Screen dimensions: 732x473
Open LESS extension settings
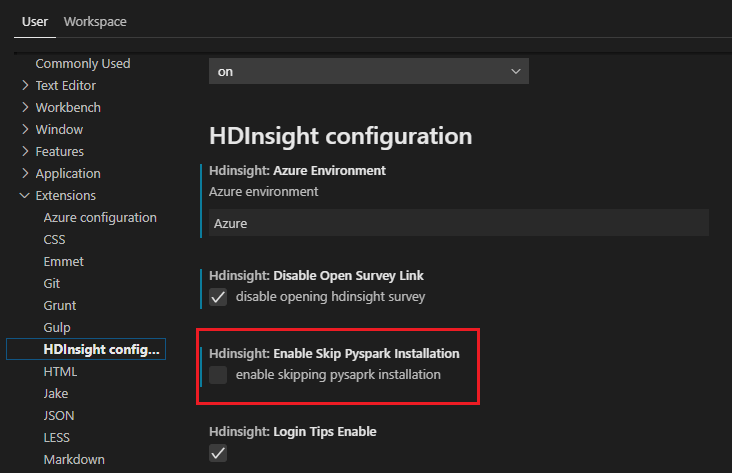click(56, 438)
